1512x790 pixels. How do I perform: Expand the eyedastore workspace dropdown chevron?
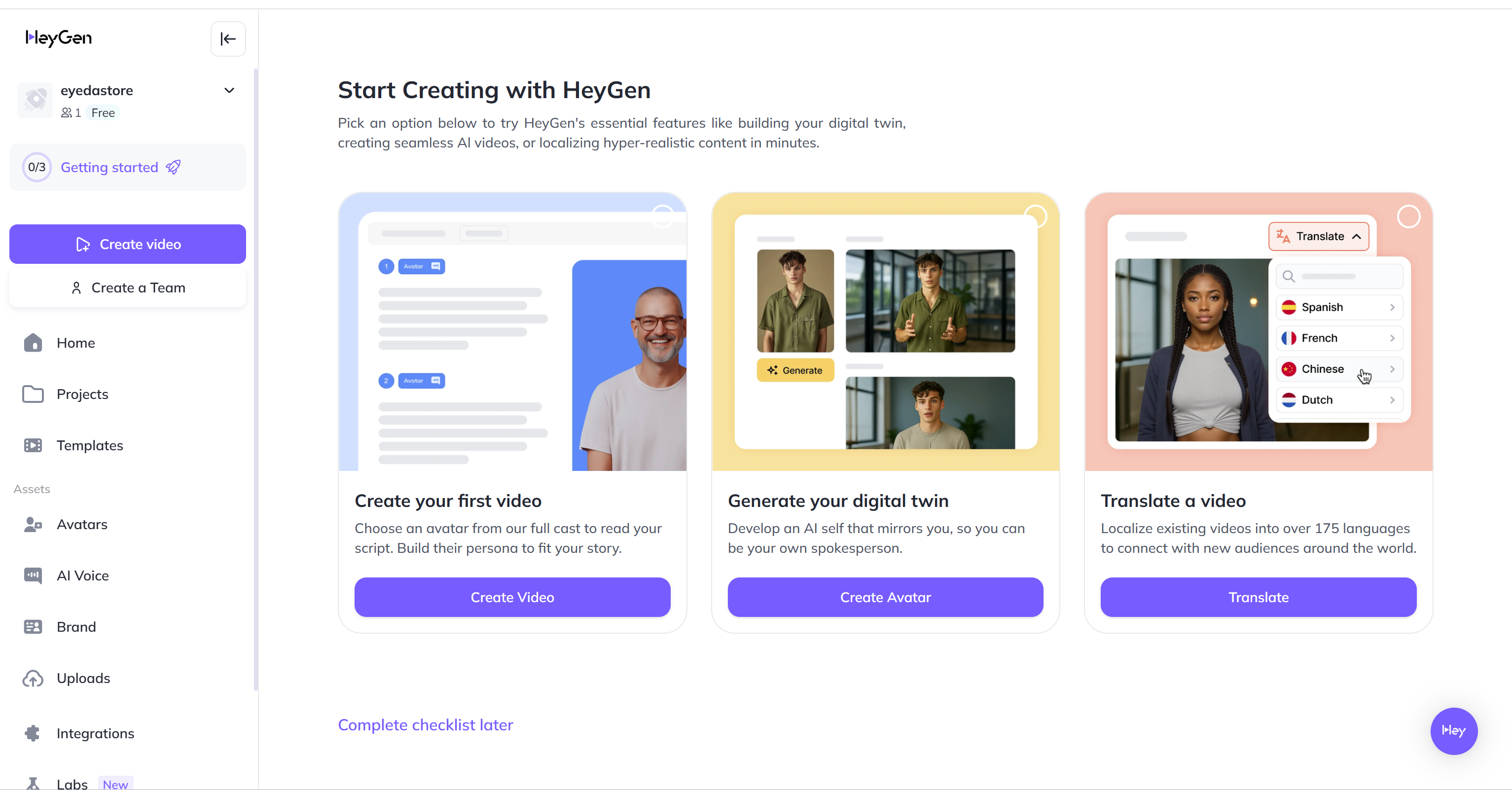pyautogui.click(x=229, y=90)
